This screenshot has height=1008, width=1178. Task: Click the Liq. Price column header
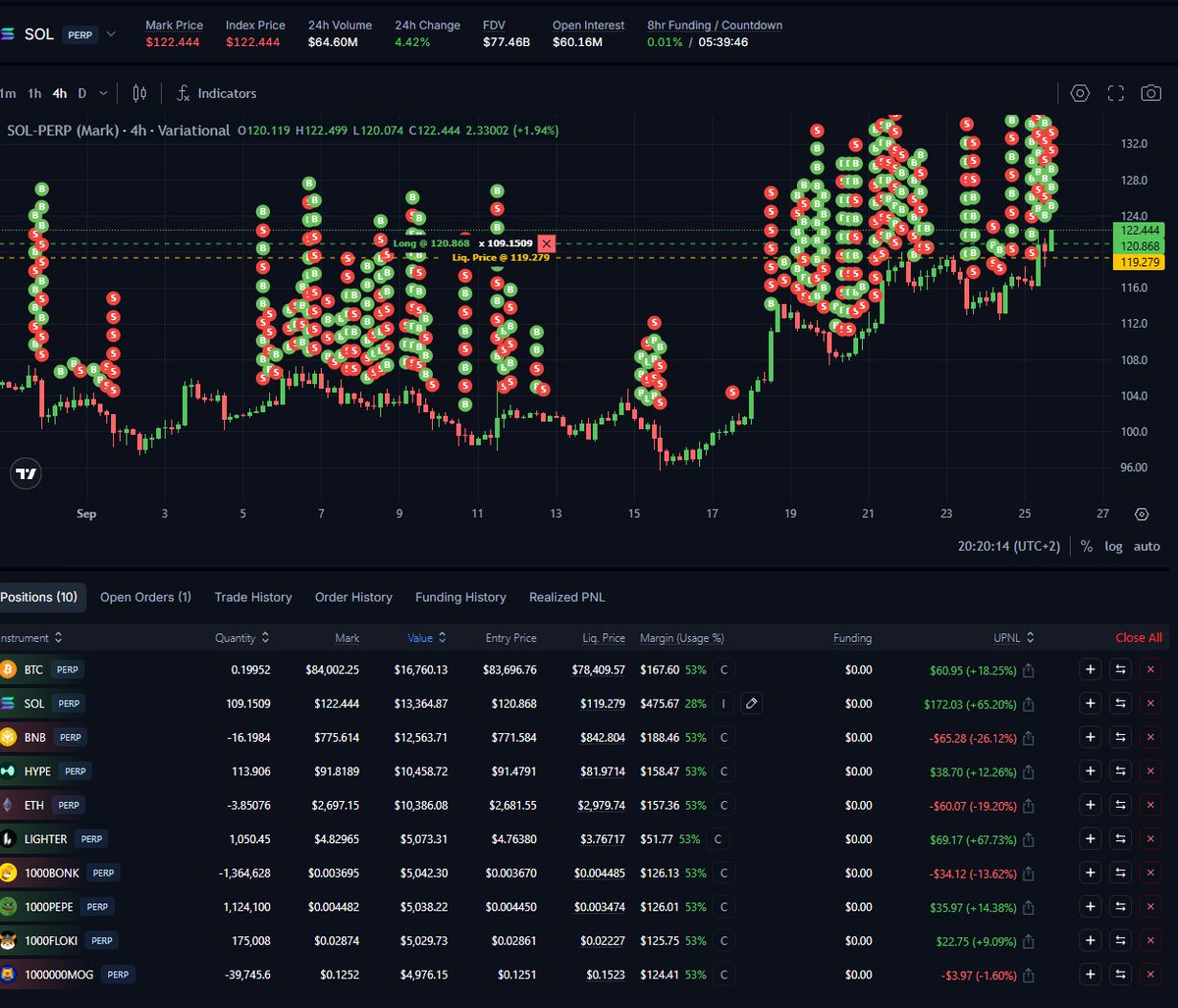[x=604, y=638]
